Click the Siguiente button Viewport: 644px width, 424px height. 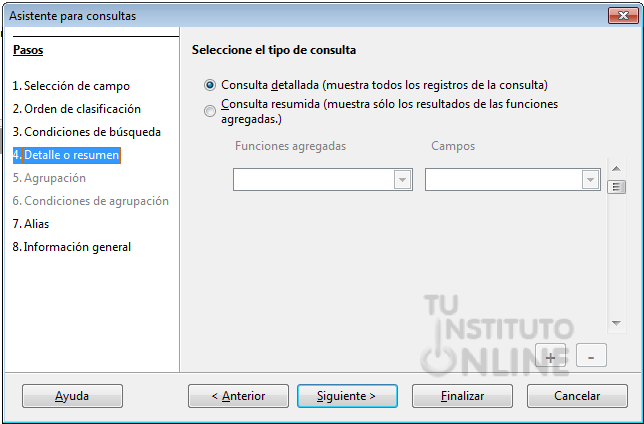click(x=347, y=396)
